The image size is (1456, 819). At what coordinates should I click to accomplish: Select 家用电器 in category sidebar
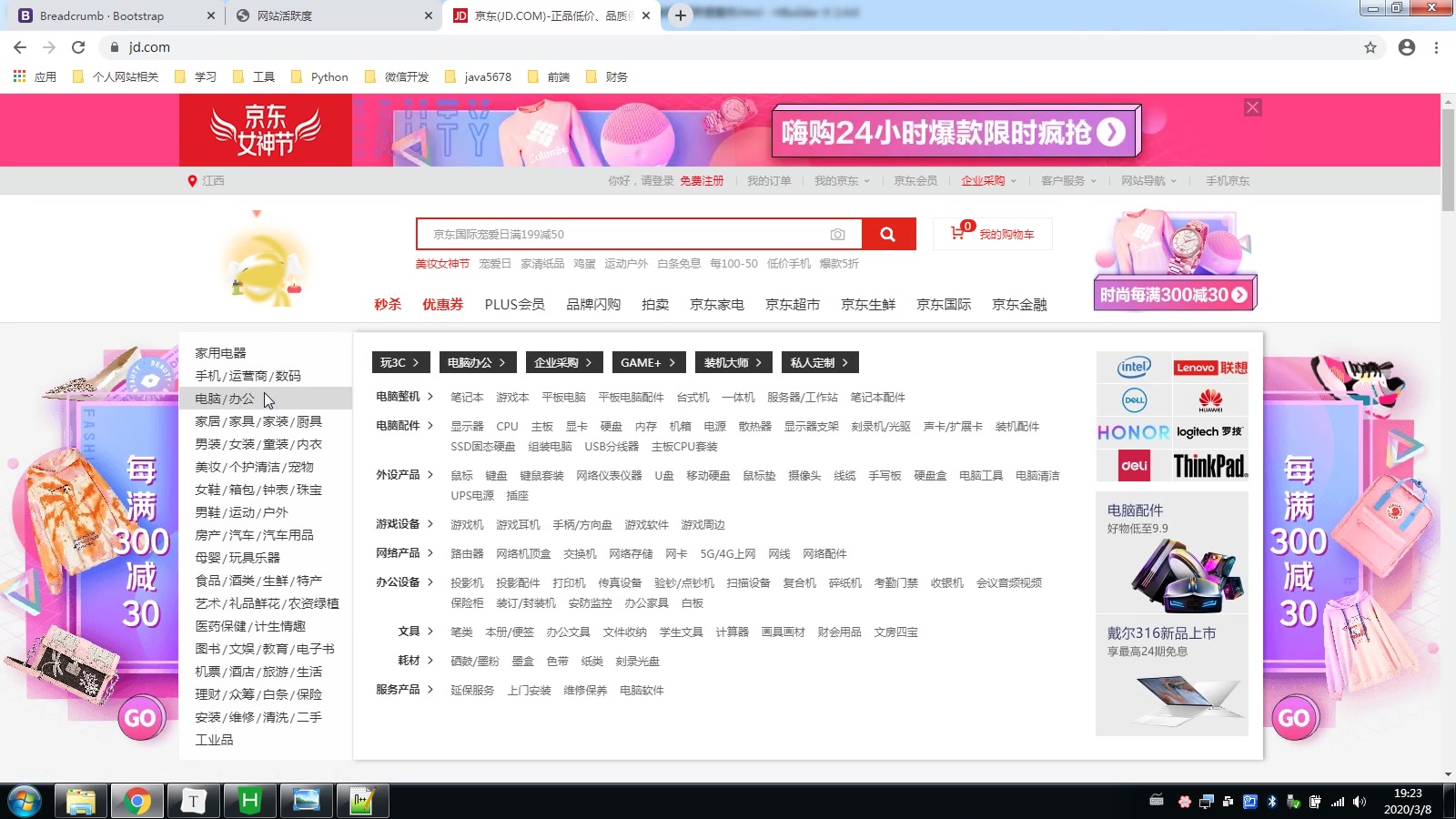tap(220, 353)
